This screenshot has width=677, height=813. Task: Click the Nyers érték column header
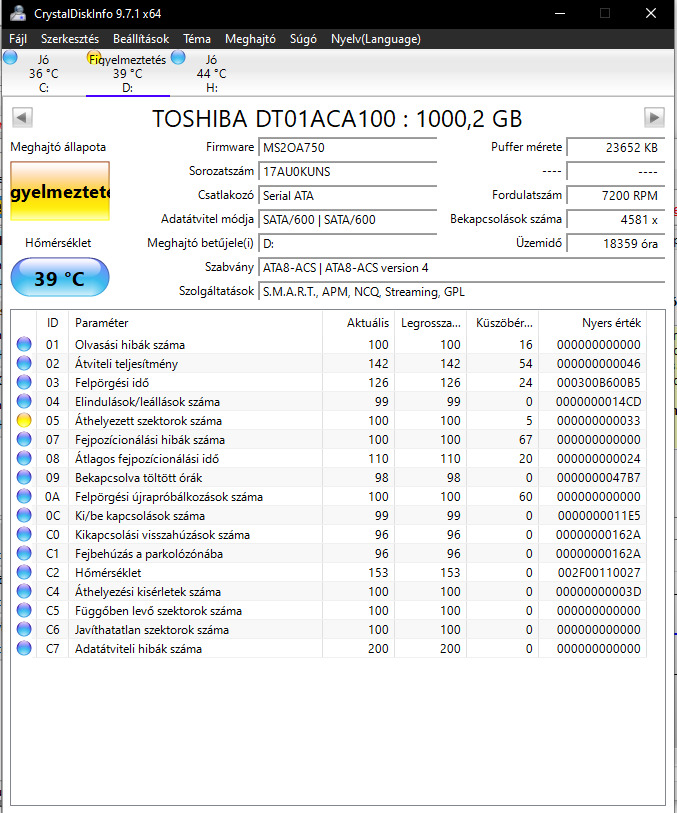(592, 323)
